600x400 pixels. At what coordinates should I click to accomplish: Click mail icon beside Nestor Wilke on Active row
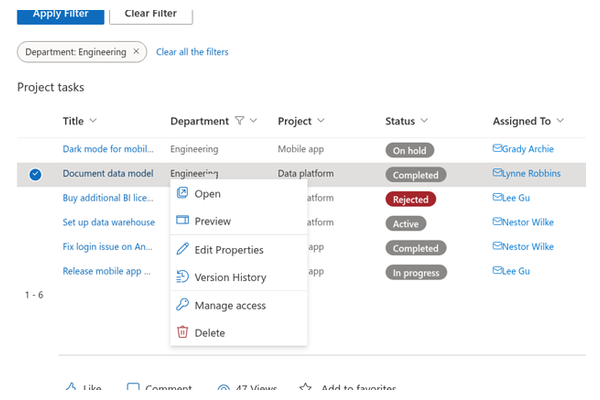(497, 222)
